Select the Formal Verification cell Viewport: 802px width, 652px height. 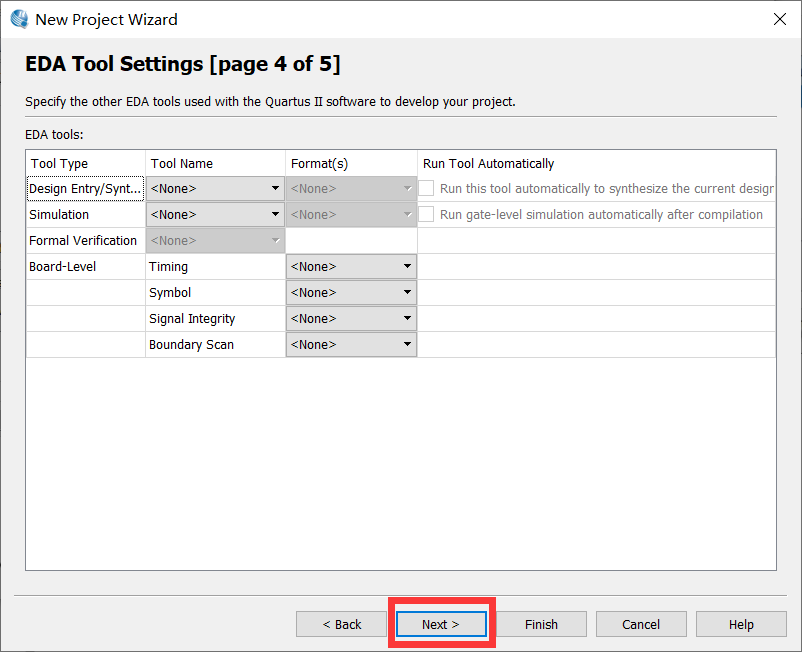(x=85, y=241)
